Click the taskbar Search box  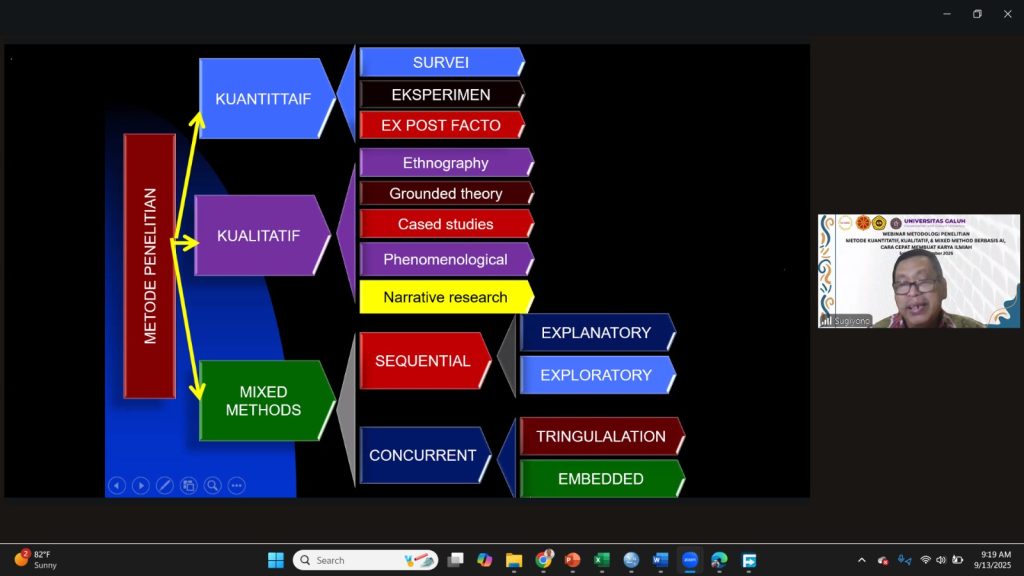click(365, 560)
